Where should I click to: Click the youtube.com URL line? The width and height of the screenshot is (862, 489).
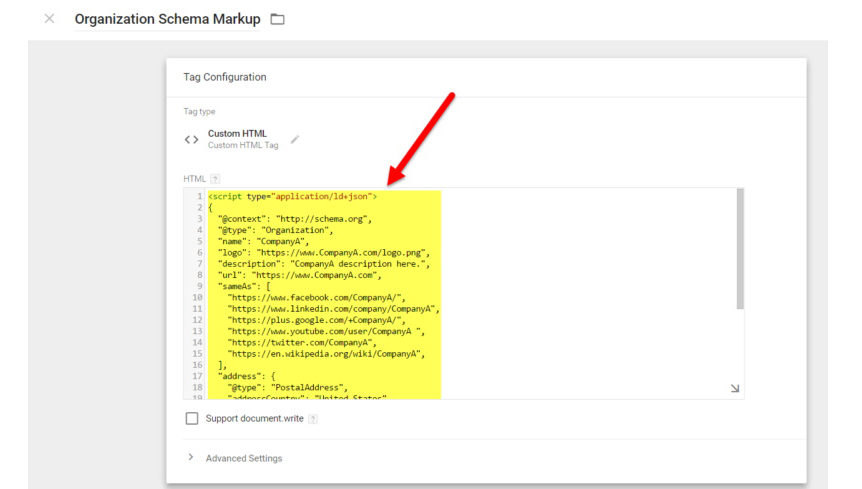326,331
